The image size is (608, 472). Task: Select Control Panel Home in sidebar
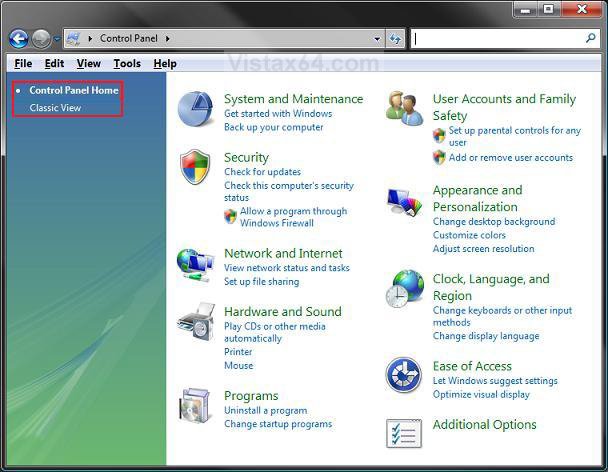pyautogui.click(x=74, y=90)
